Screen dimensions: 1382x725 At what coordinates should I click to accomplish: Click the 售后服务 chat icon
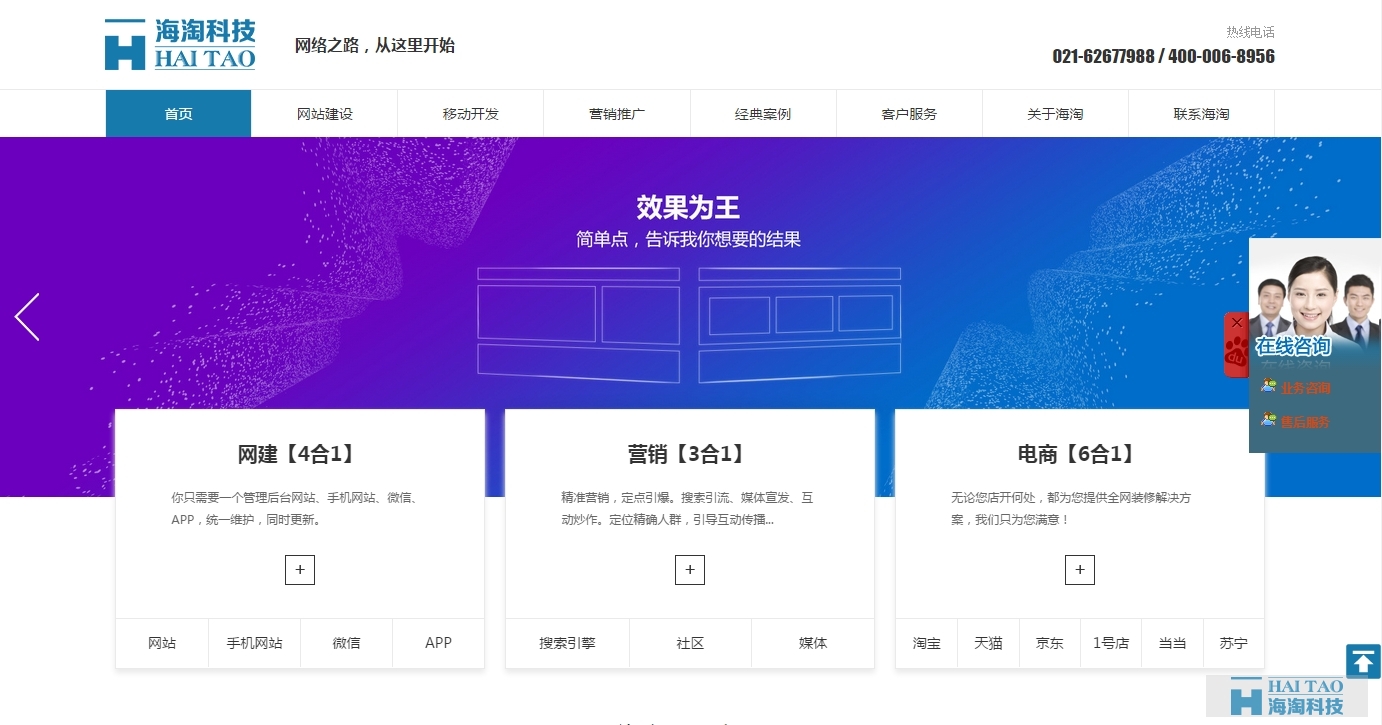[x=1269, y=421]
